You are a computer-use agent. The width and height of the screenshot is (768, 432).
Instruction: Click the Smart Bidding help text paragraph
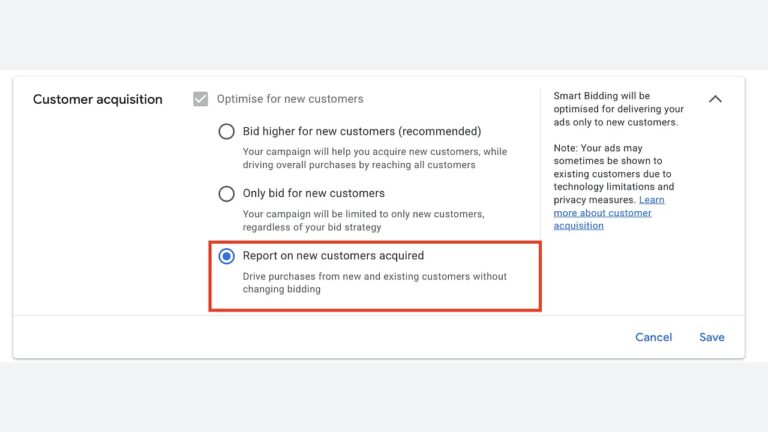(619, 109)
